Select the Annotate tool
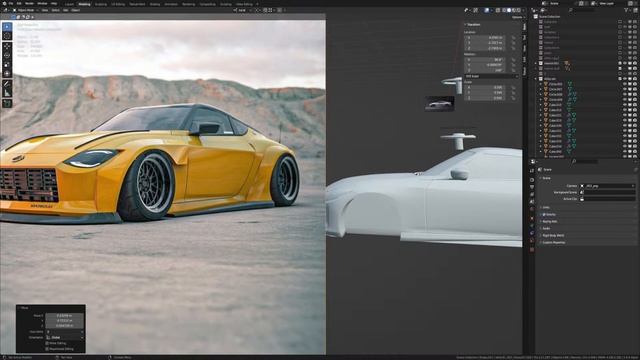Image resolution: width=640 pixels, height=360 pixels. pyautogui.click(x=7, y=84)
